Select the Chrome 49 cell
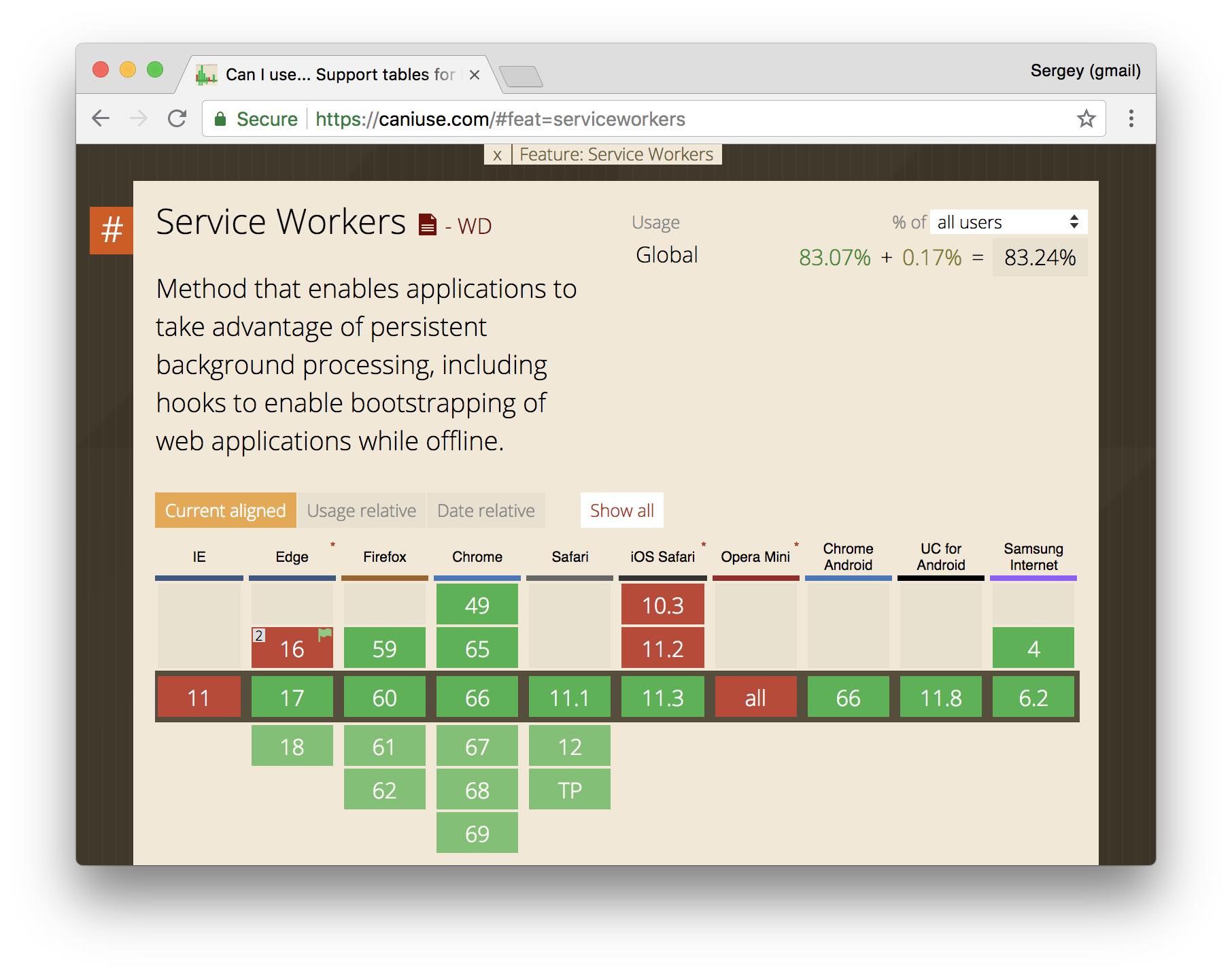The width and height of the screenshot is (1232, 974). click(x=477, y=605)
